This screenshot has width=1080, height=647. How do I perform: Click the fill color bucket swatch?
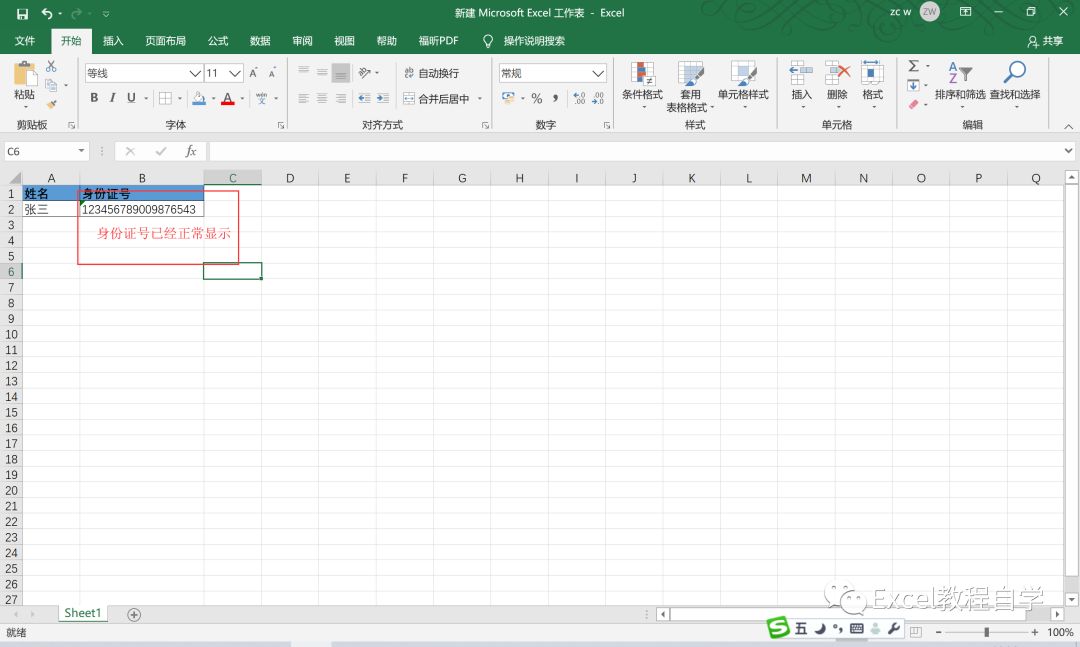tap(198, 99)
